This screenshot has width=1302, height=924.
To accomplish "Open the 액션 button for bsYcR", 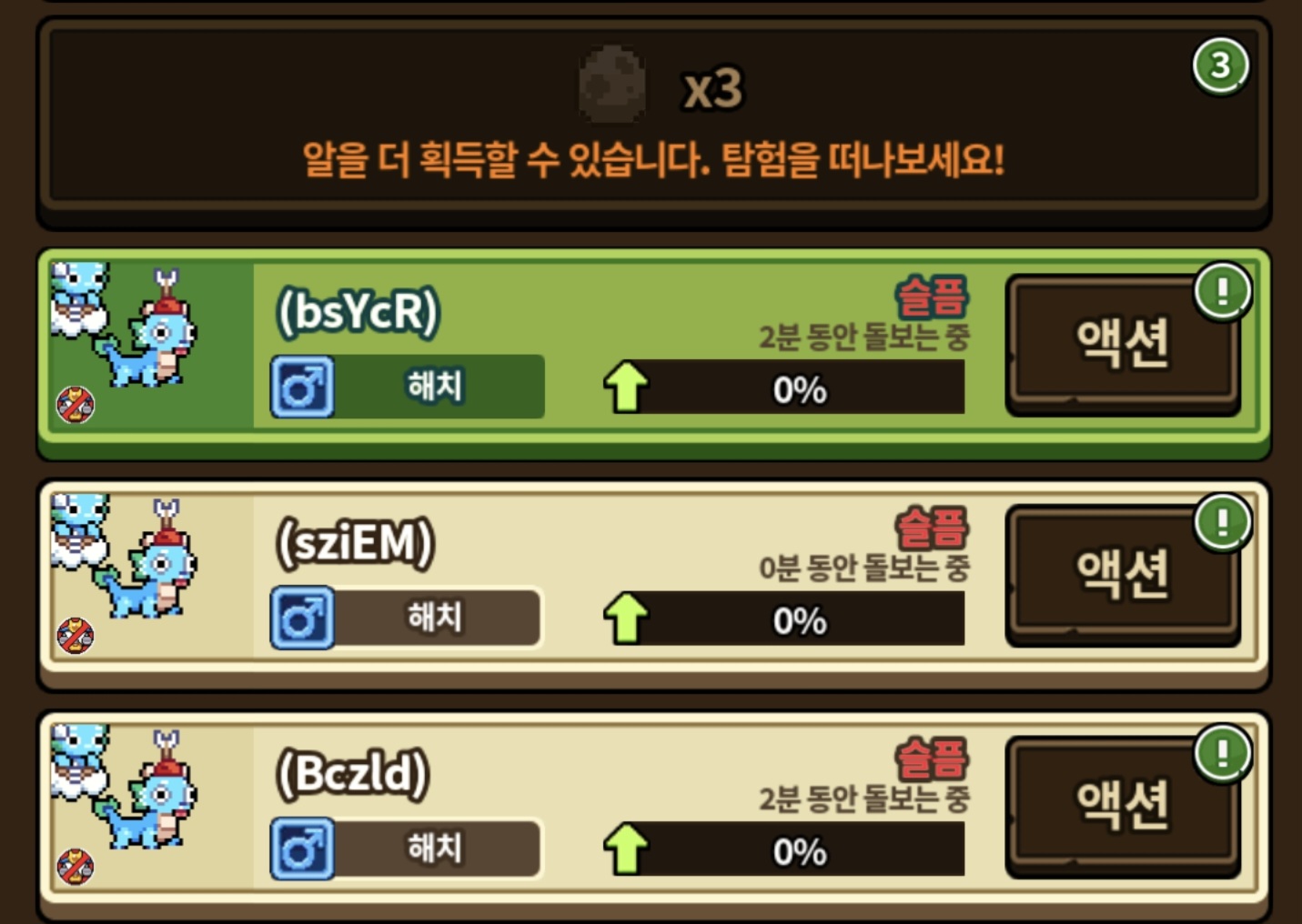I will (x=1123, y=346).
